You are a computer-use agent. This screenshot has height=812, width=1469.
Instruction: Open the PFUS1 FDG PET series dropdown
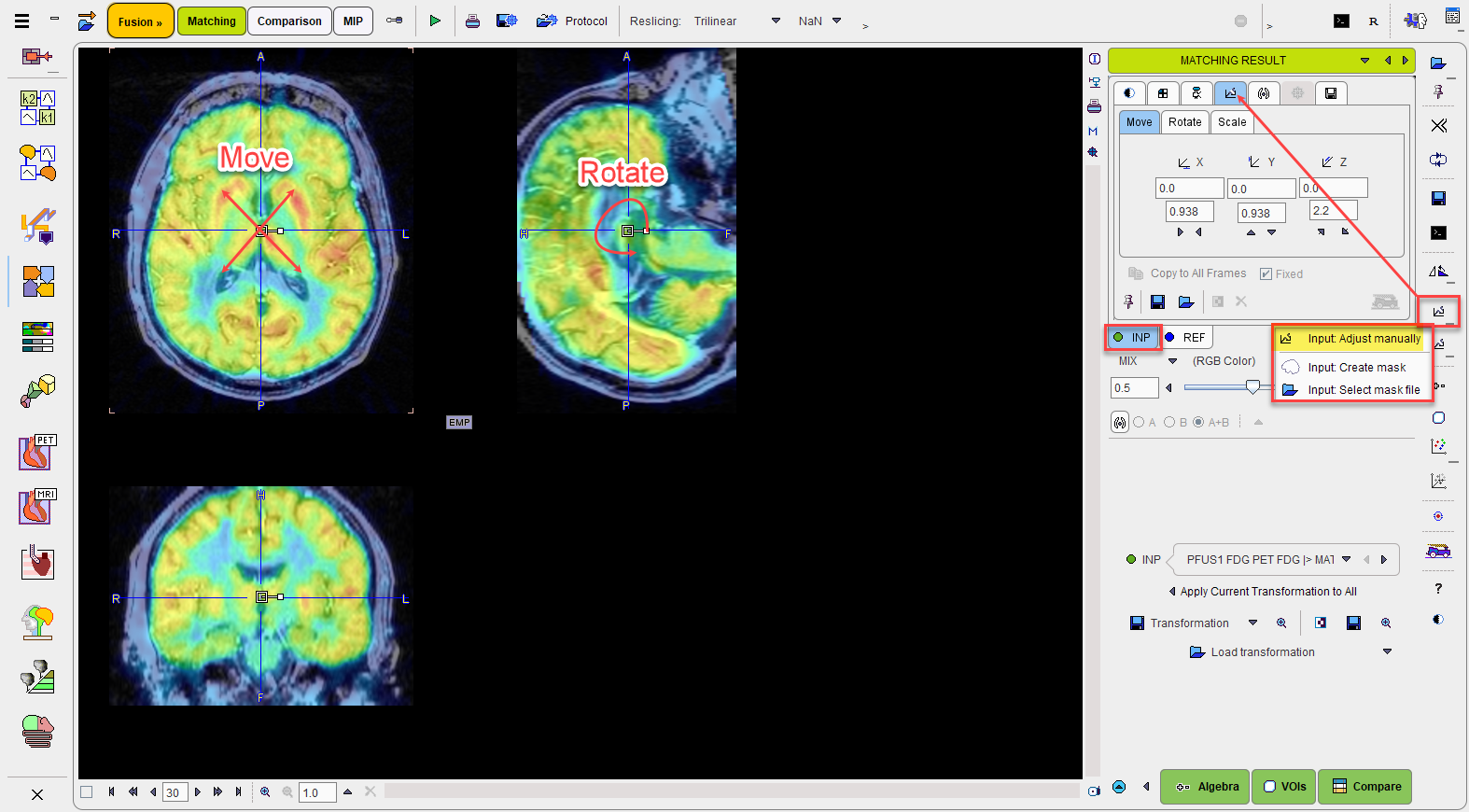(1346, 559)
